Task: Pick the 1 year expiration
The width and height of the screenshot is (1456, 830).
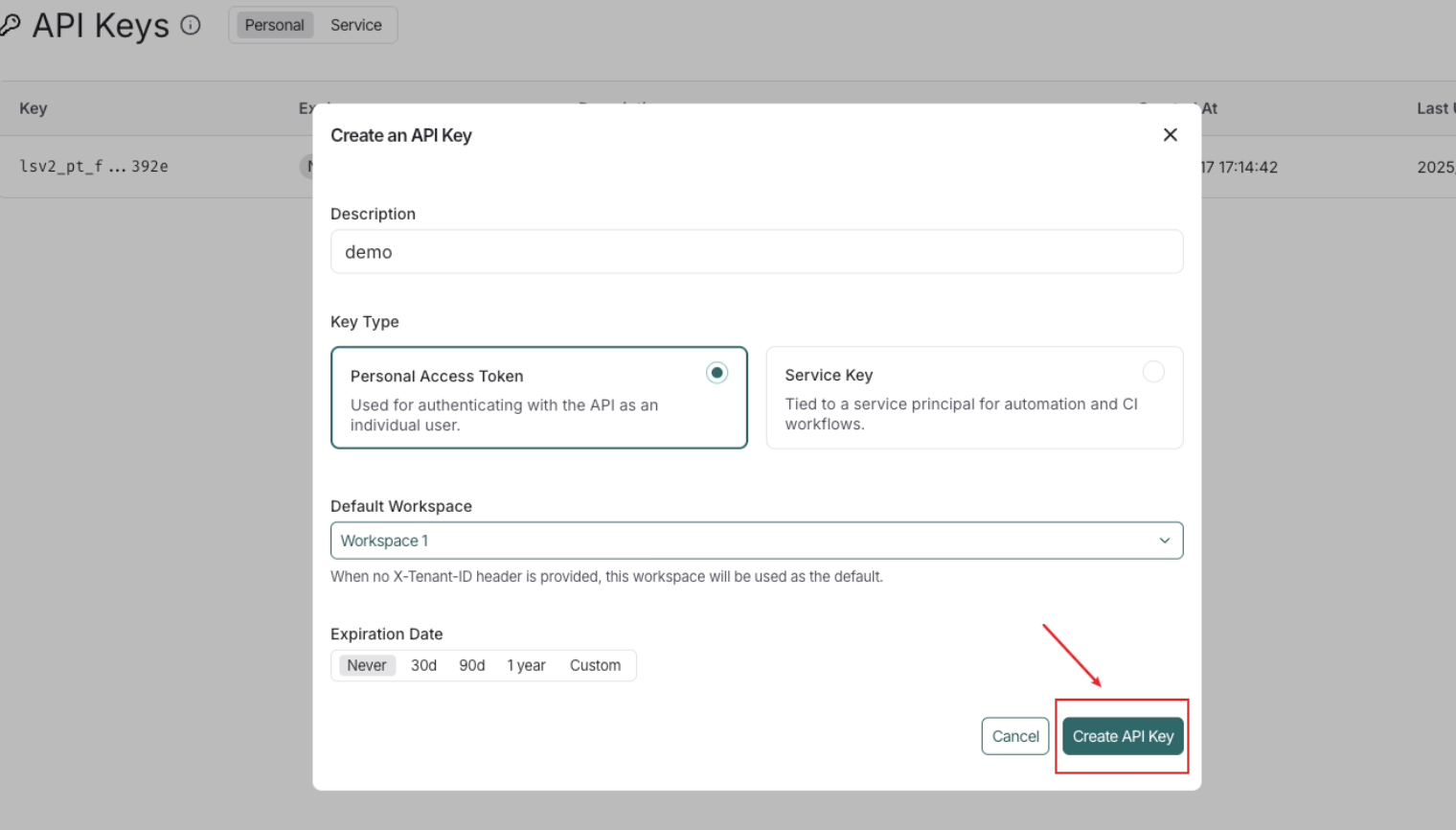Action: click(x=526, y=665)
